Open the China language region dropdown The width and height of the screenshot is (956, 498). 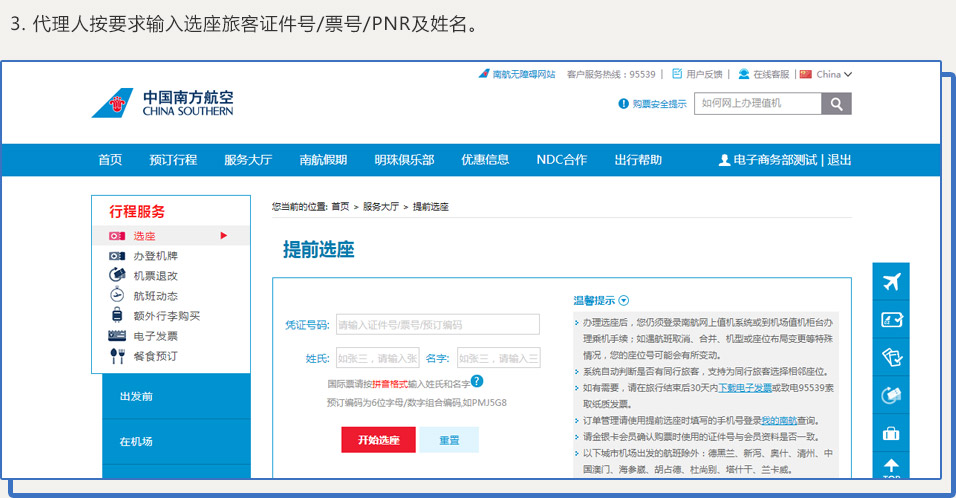pyautogui.click(x=827, y=74)
